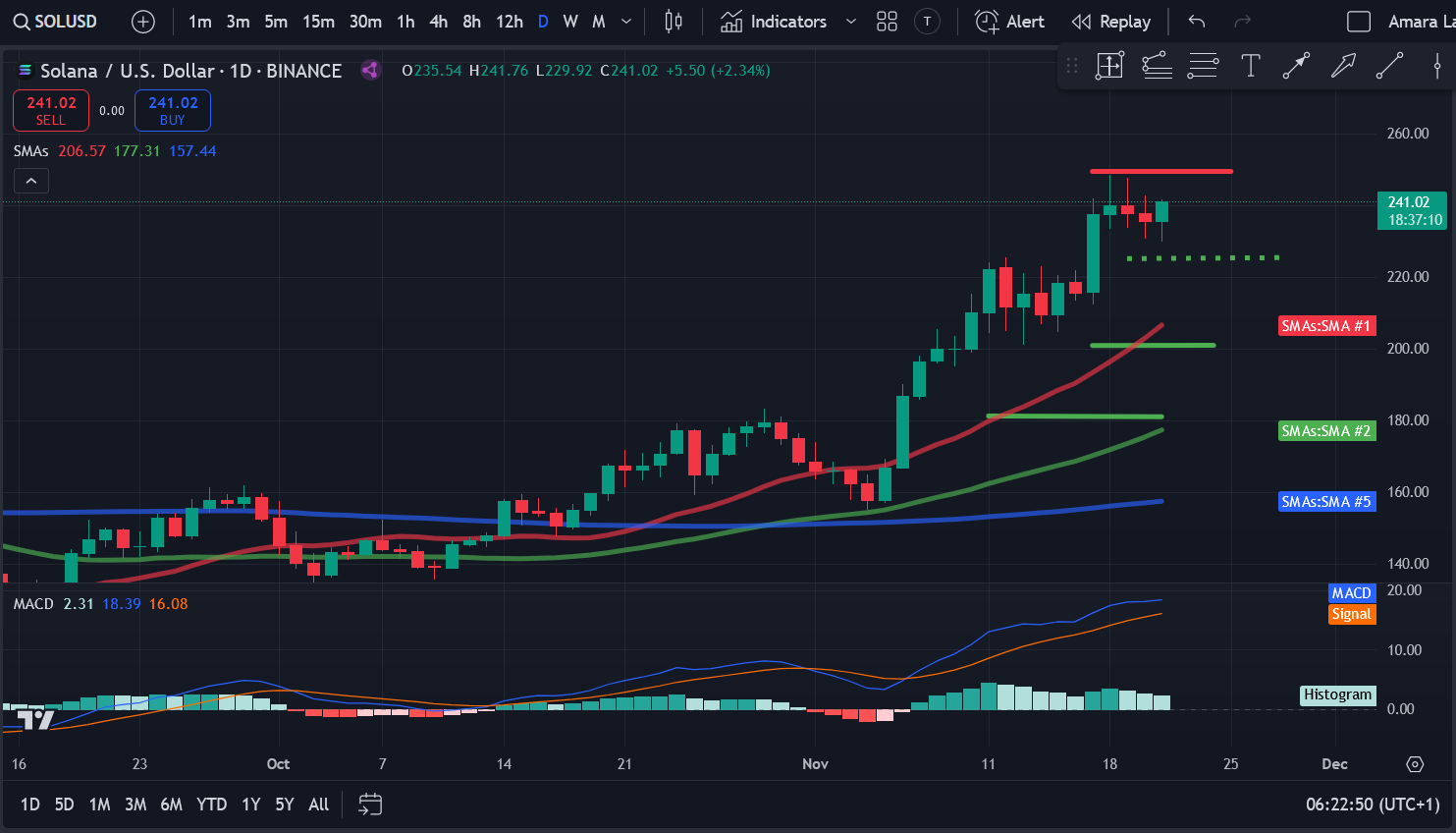This screenshot has height=833, width=1456.
Task: Choose the monthly M interval
Action: (599, 22)
